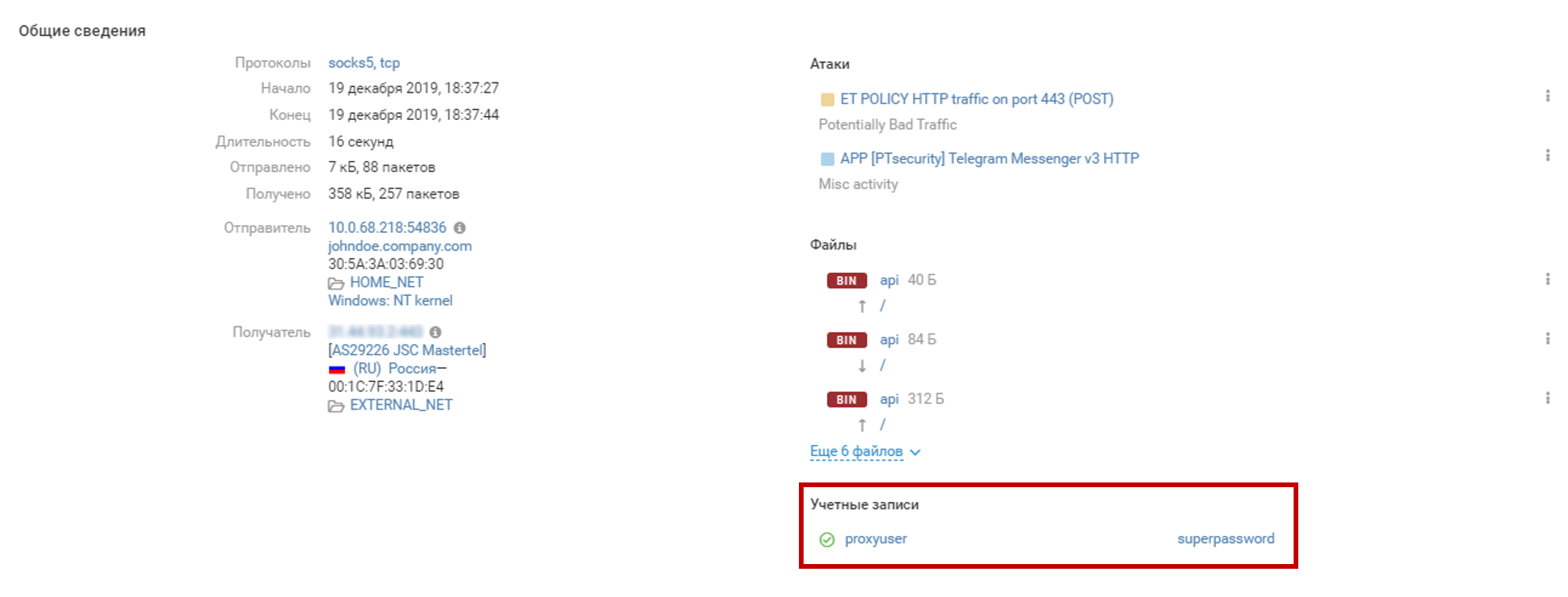Open AS29226 JSC Mastertel link

click(408, 350)
